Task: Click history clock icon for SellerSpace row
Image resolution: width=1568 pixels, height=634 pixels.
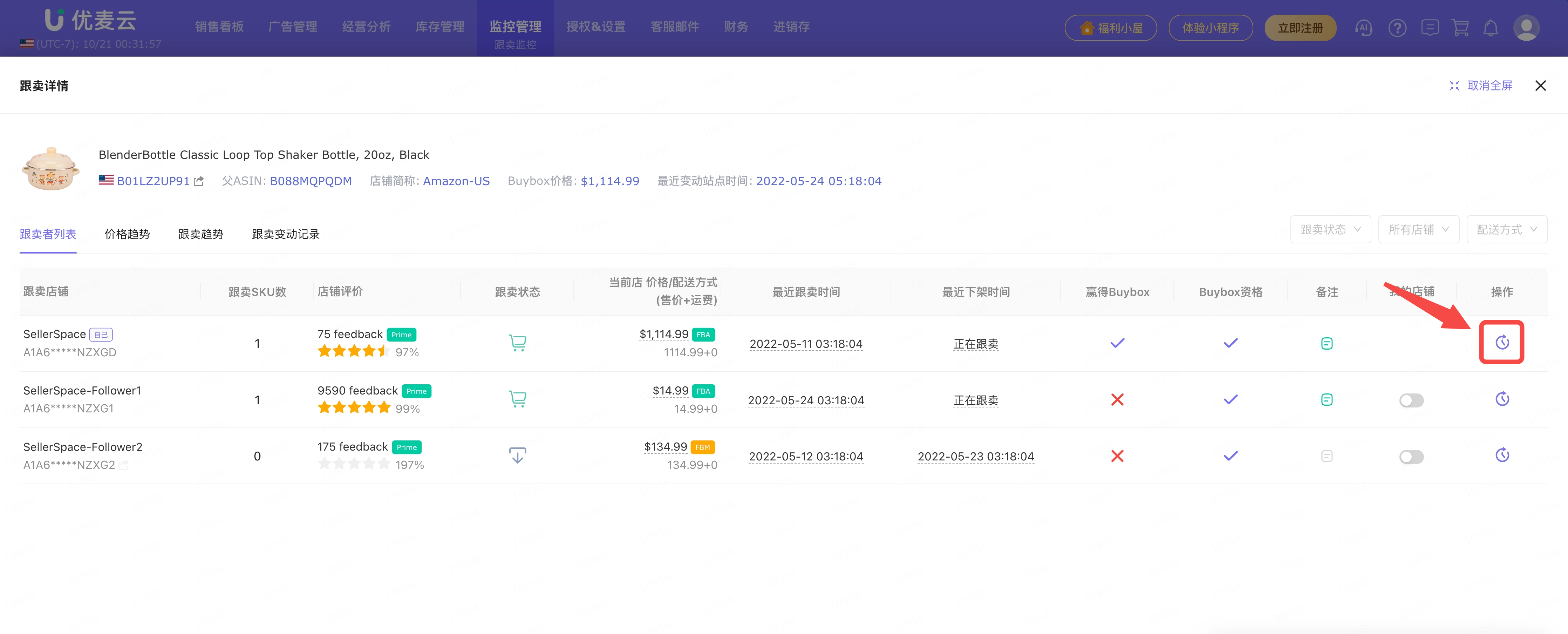Action: 1502,342
